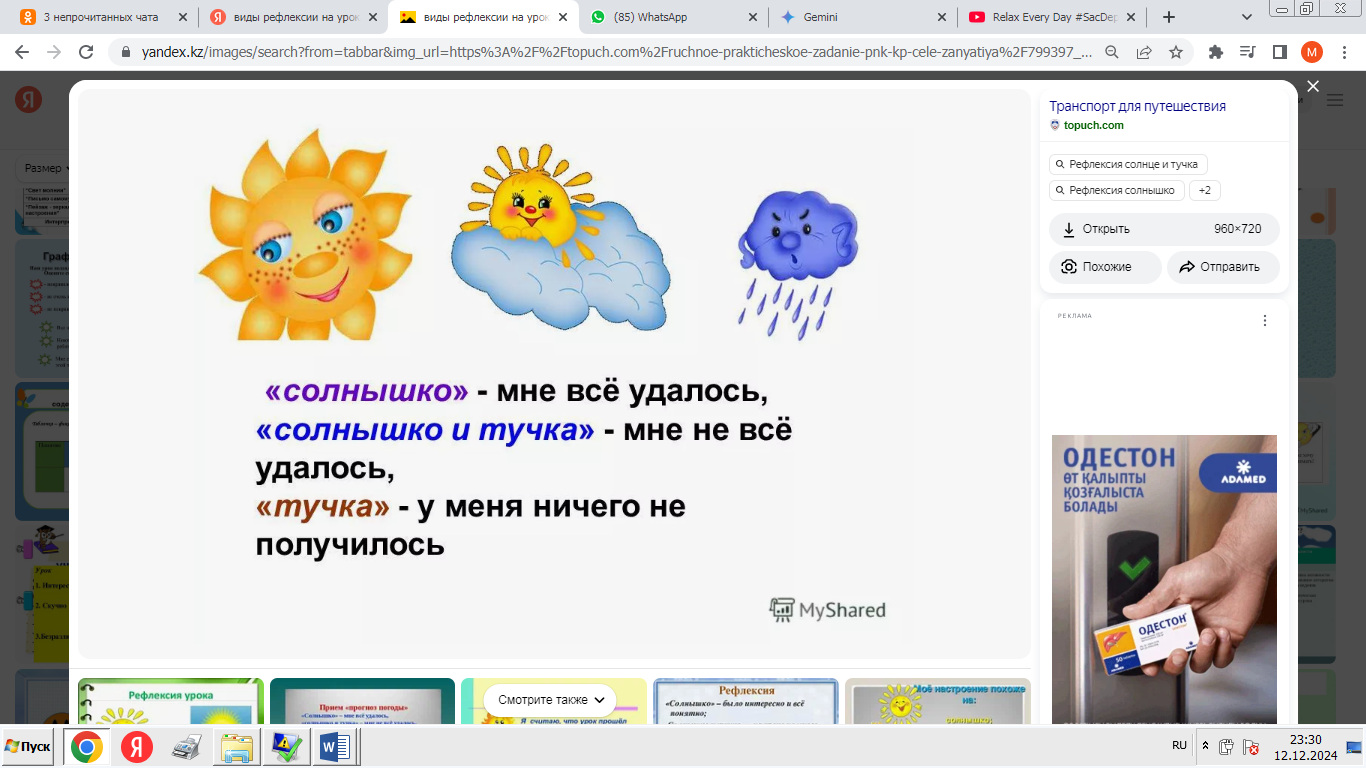1366x768 pixels.
Task: Open Yandex Browser from the taskbar
Action: [137, 747]
